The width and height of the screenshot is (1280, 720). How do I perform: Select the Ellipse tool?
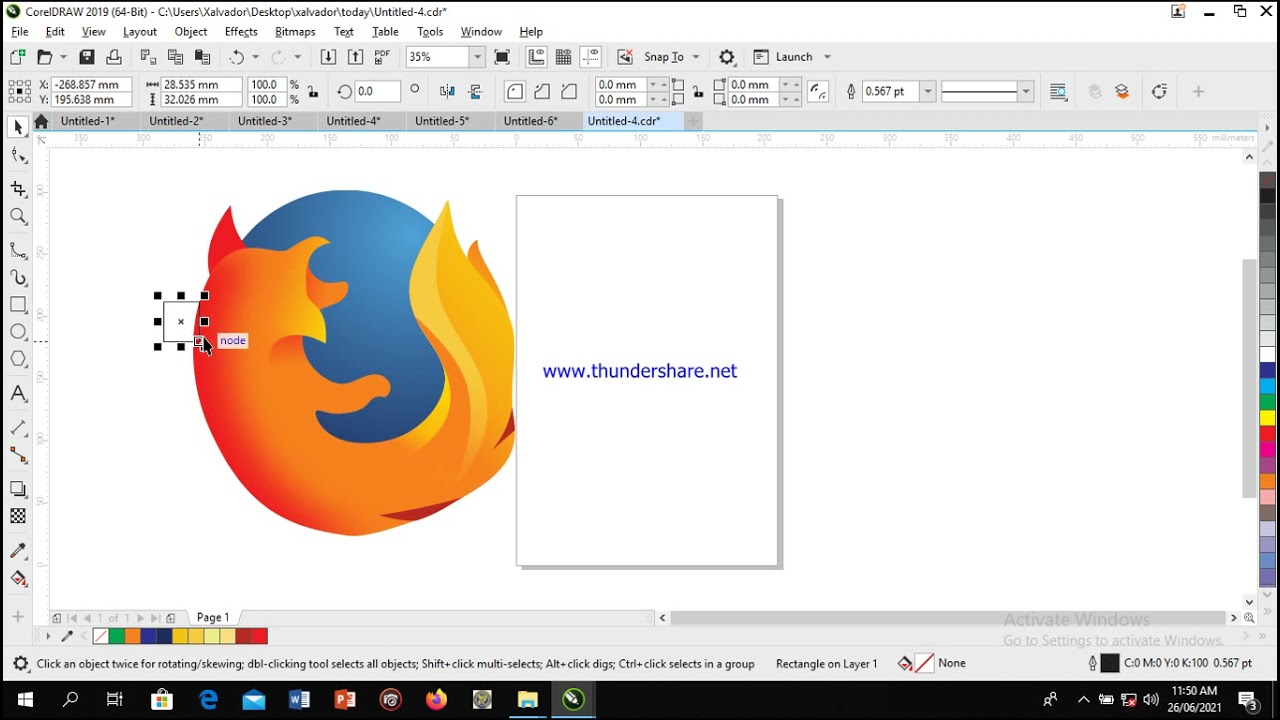(18, 331)
